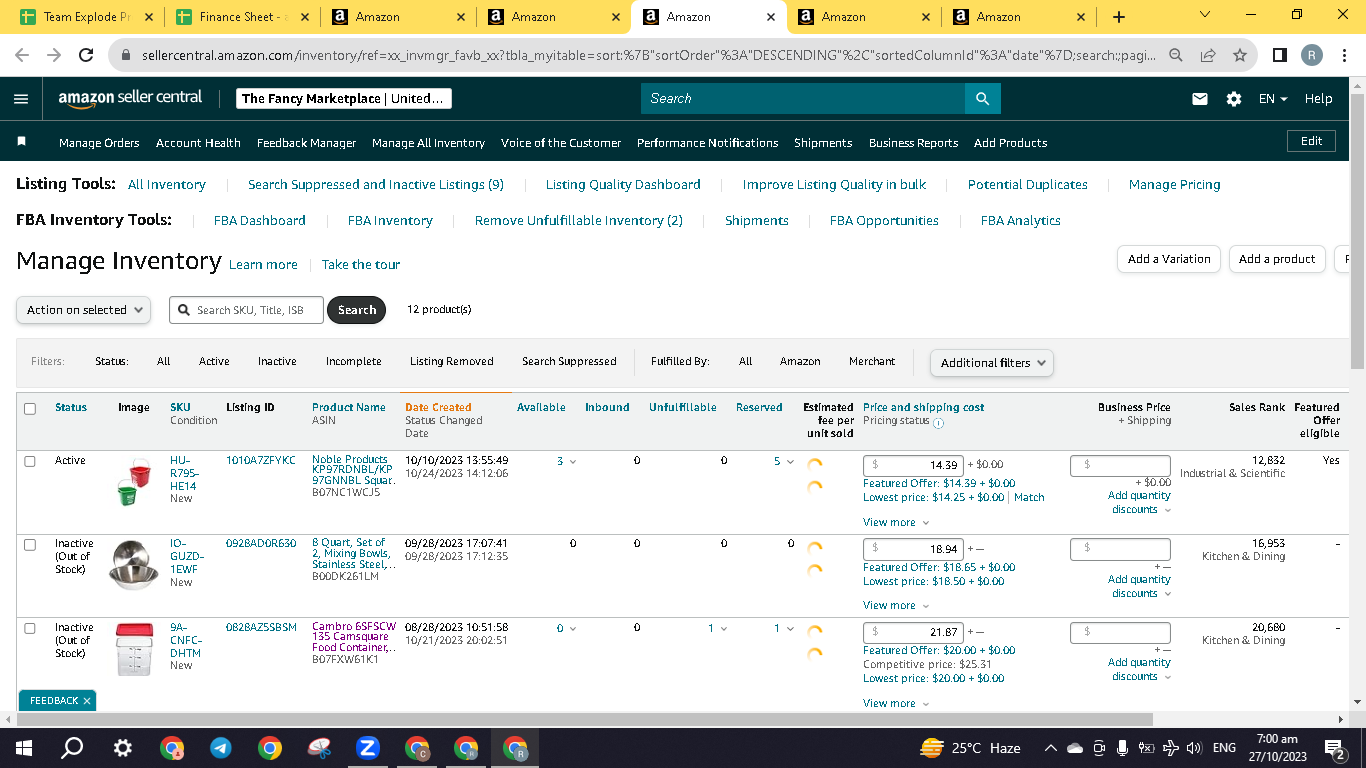Sort the table by Date Created
This screenshot has height=768, width=1366.
pos(438,407)
